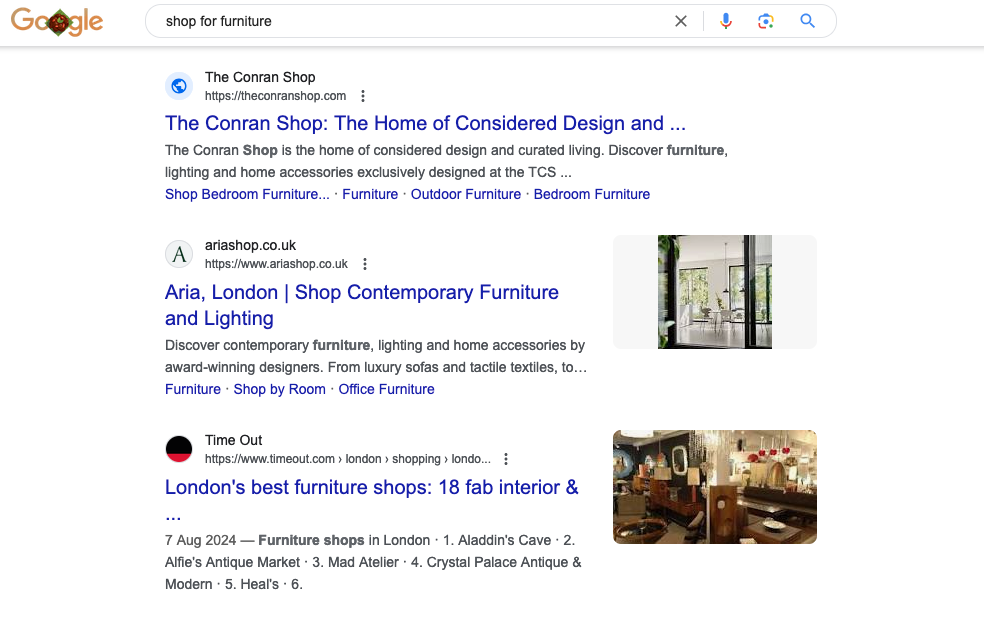Open Google Lens image search
Viewport: 984px width, 618px height.
tap(766, 21)
